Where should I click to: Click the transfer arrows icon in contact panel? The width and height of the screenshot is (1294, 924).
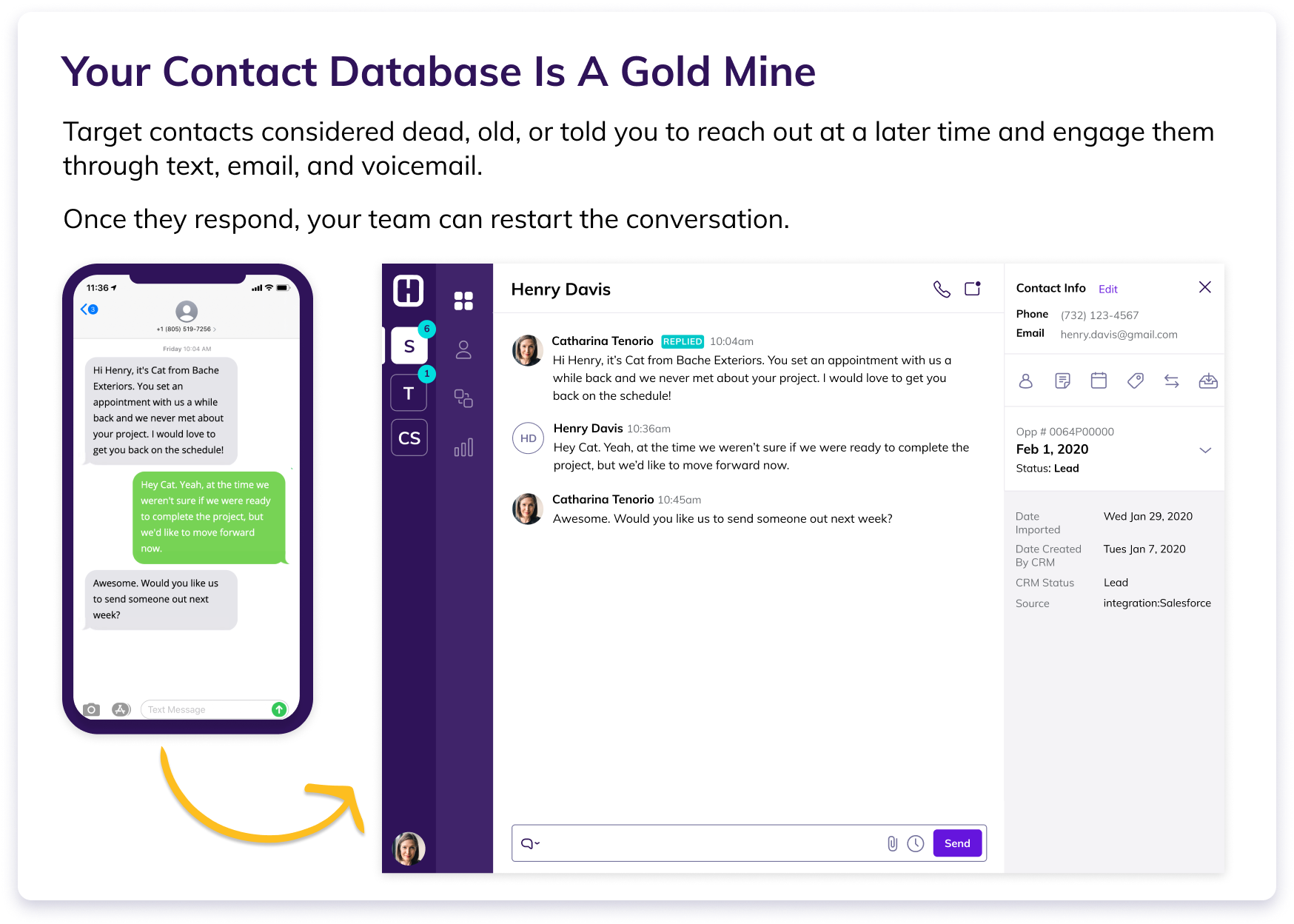(1171, 381)
